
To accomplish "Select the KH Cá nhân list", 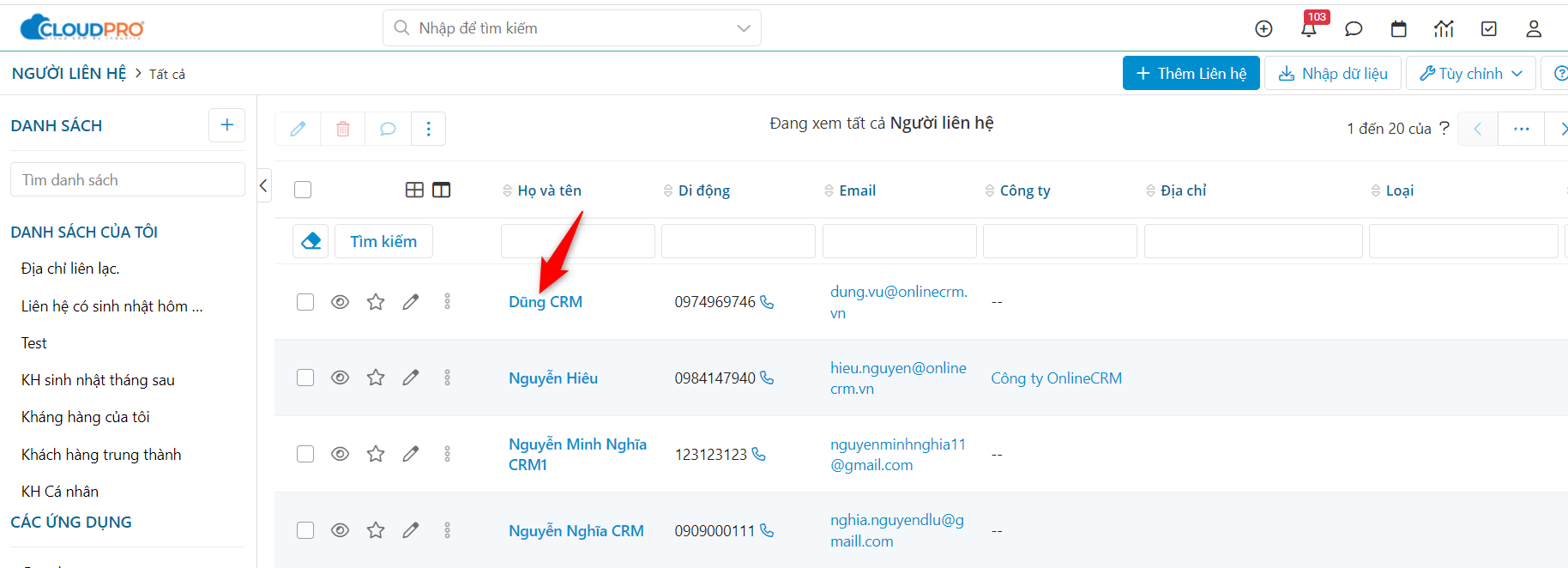I will tap(60, 492).
